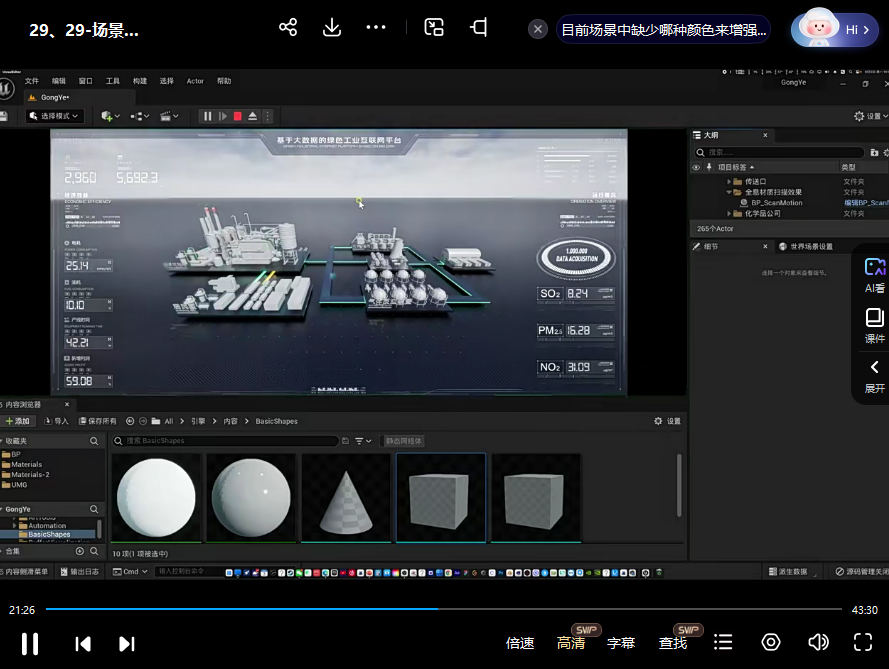Click the eject button in play toolbar
889x669 pixels.
click(253, 116)
